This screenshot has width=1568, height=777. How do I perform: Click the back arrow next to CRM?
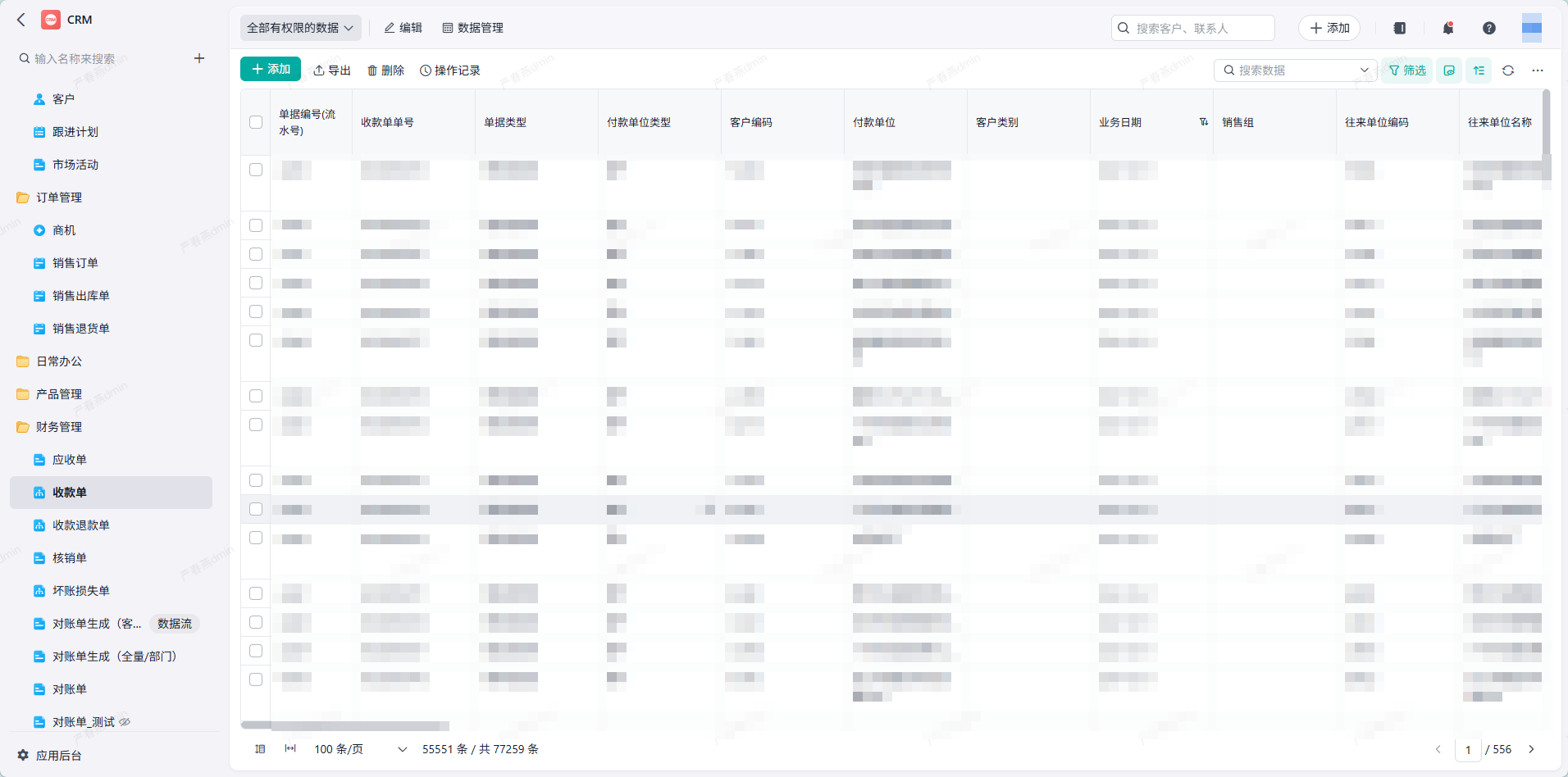pyautogui.click(x=21, y=20)
